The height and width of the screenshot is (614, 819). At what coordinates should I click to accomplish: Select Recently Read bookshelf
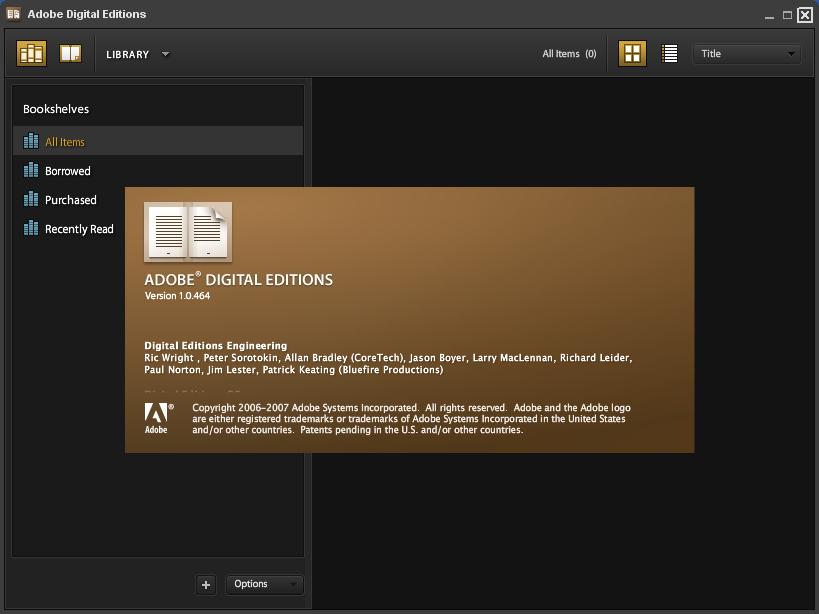(x=68, y=229)
